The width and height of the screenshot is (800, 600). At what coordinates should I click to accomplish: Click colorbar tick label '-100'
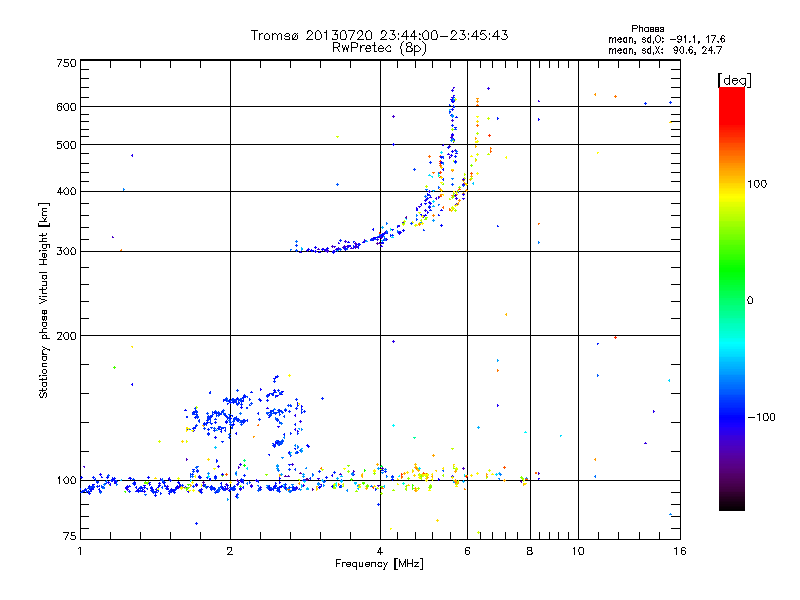[x=761, y=417]
